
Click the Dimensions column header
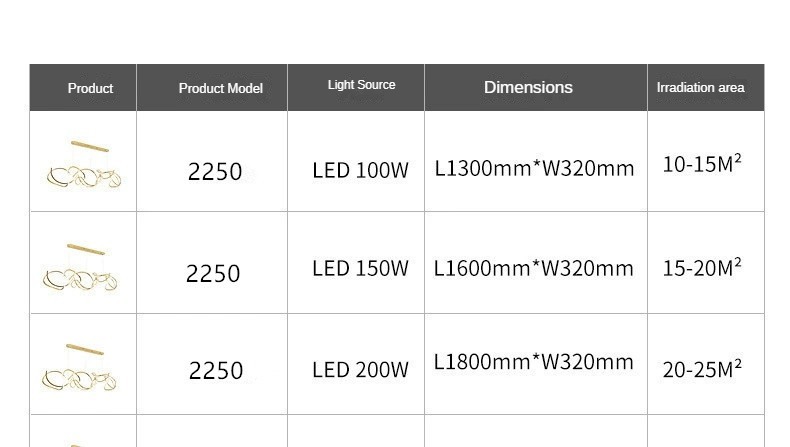528,87
